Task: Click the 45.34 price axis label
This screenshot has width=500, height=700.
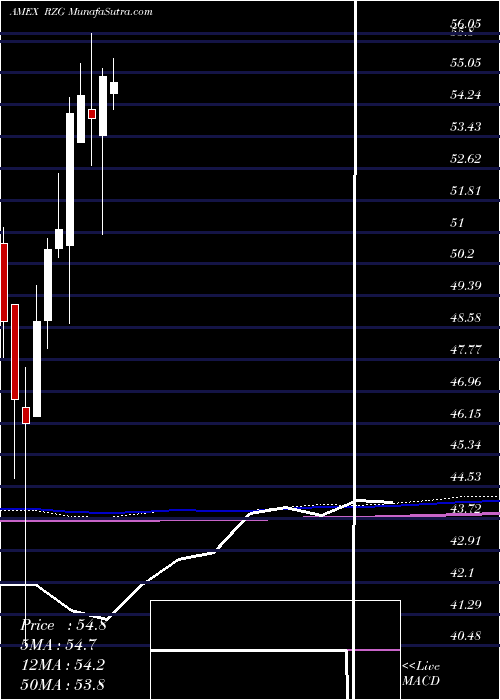Action: [465, 445]
